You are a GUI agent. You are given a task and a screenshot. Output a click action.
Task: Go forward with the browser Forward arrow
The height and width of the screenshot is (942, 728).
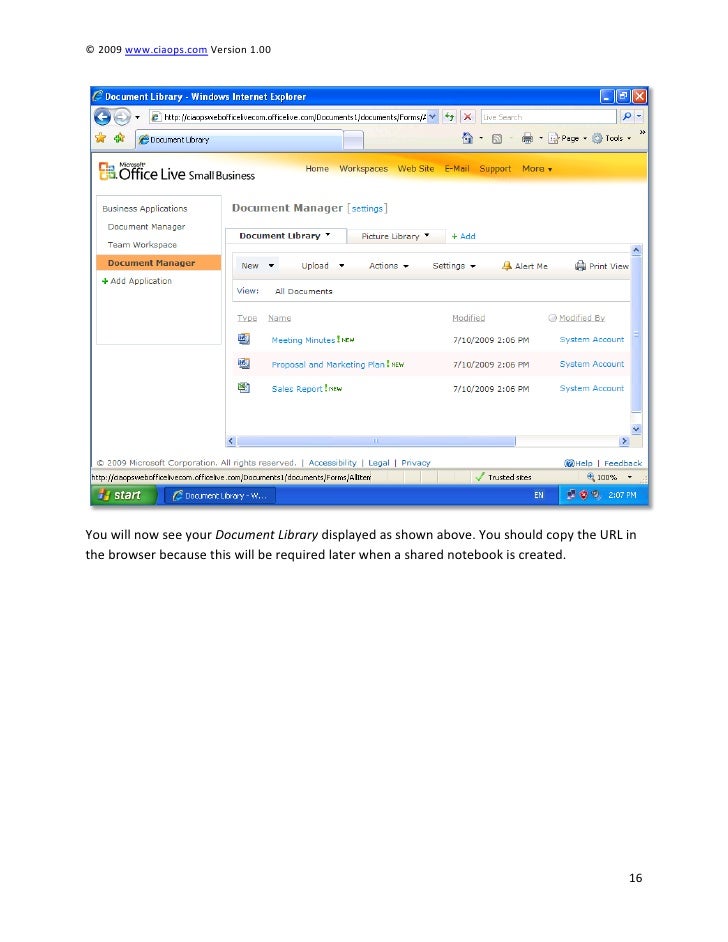pos(122,117)
